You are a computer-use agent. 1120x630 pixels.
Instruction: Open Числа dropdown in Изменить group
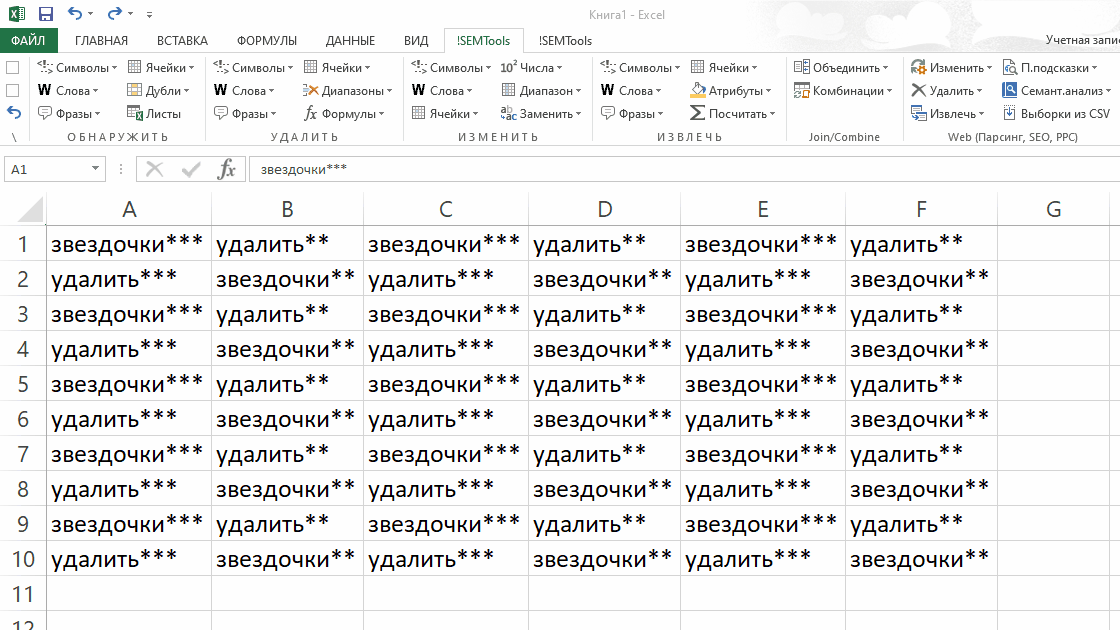pyautogui.click(x=531, y=68)
